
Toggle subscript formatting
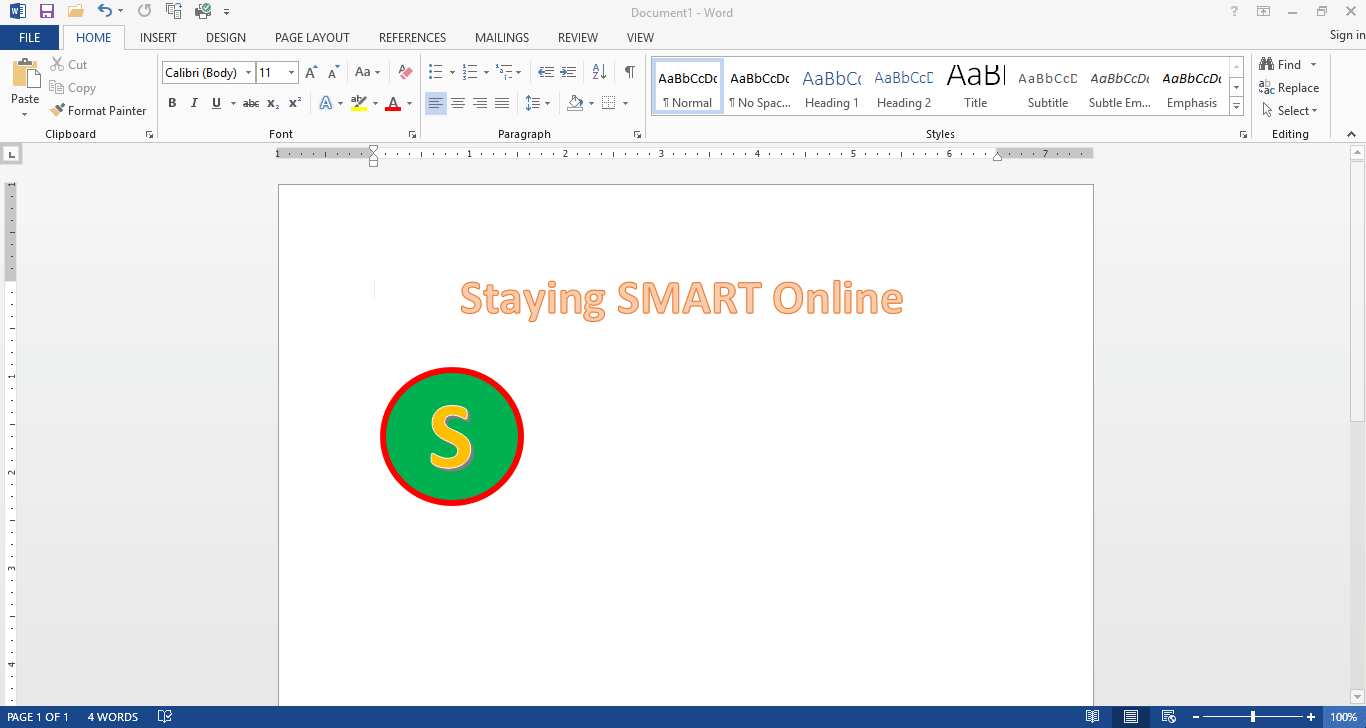pyautogui.click(x=273, y=103)
